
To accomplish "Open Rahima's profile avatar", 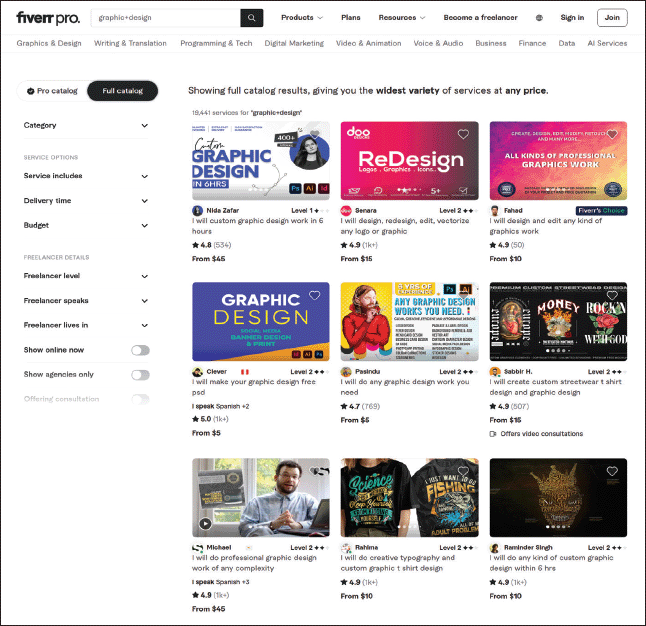I will tap(346, 548).
